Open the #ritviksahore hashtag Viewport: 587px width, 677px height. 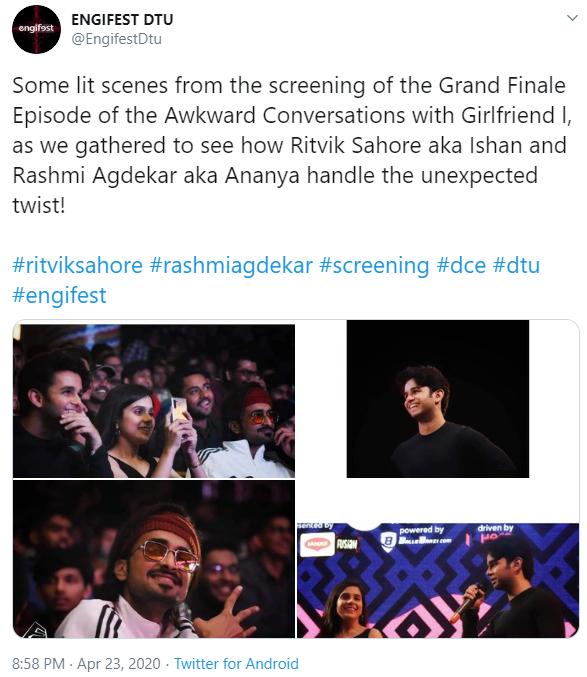(78, 265)
